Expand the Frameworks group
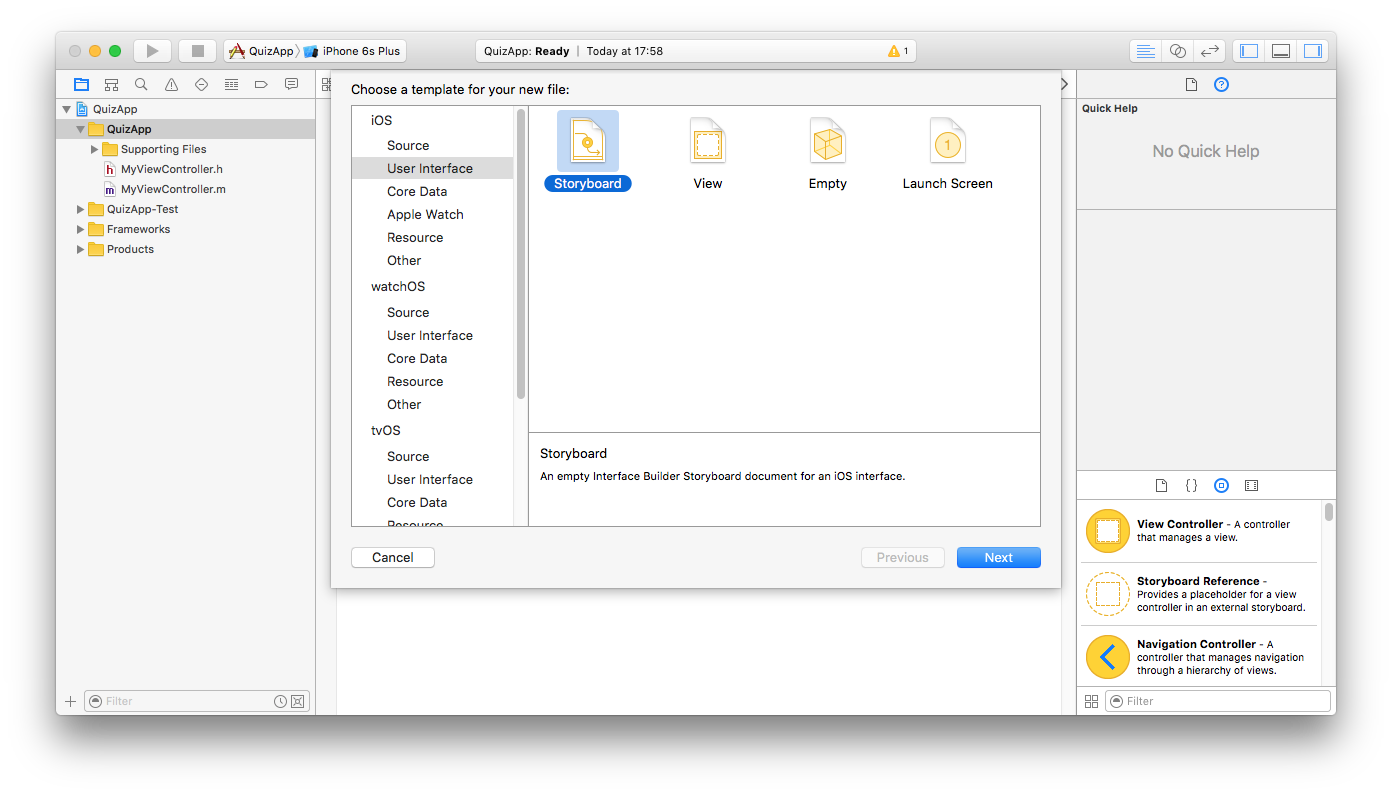Image resolution: width=1392 pixels, height=795 pixels. [x=81, y=229]
